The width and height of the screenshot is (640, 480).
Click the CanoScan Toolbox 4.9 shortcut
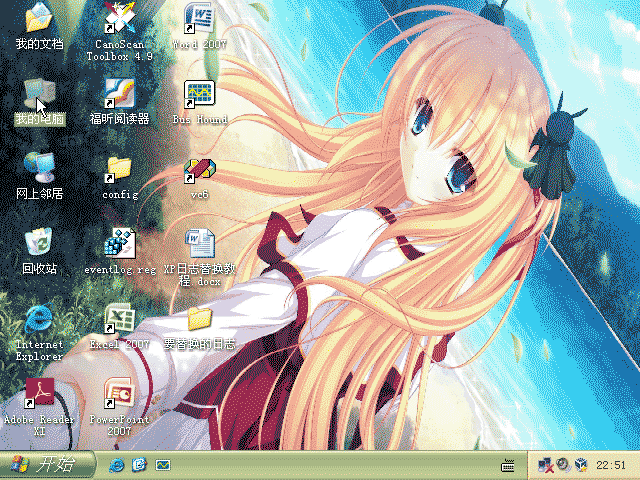119,19
